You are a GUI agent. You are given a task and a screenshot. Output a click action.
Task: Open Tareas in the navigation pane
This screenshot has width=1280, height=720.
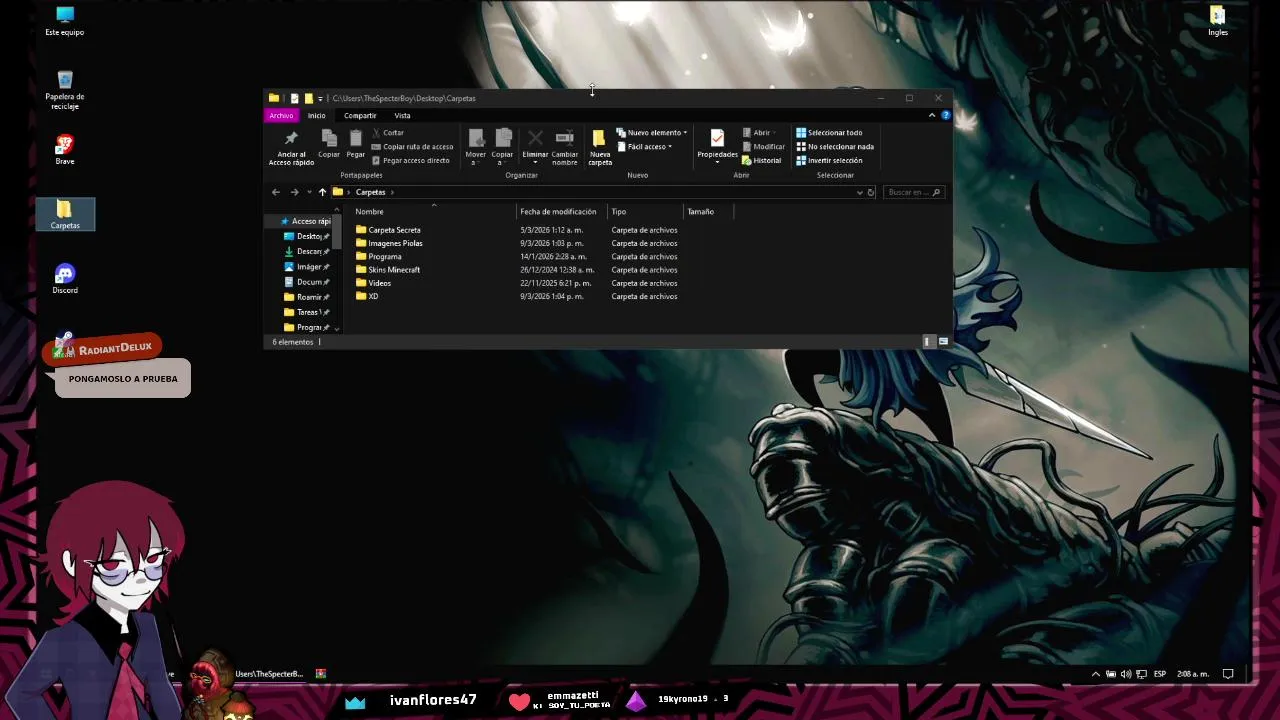306,312
